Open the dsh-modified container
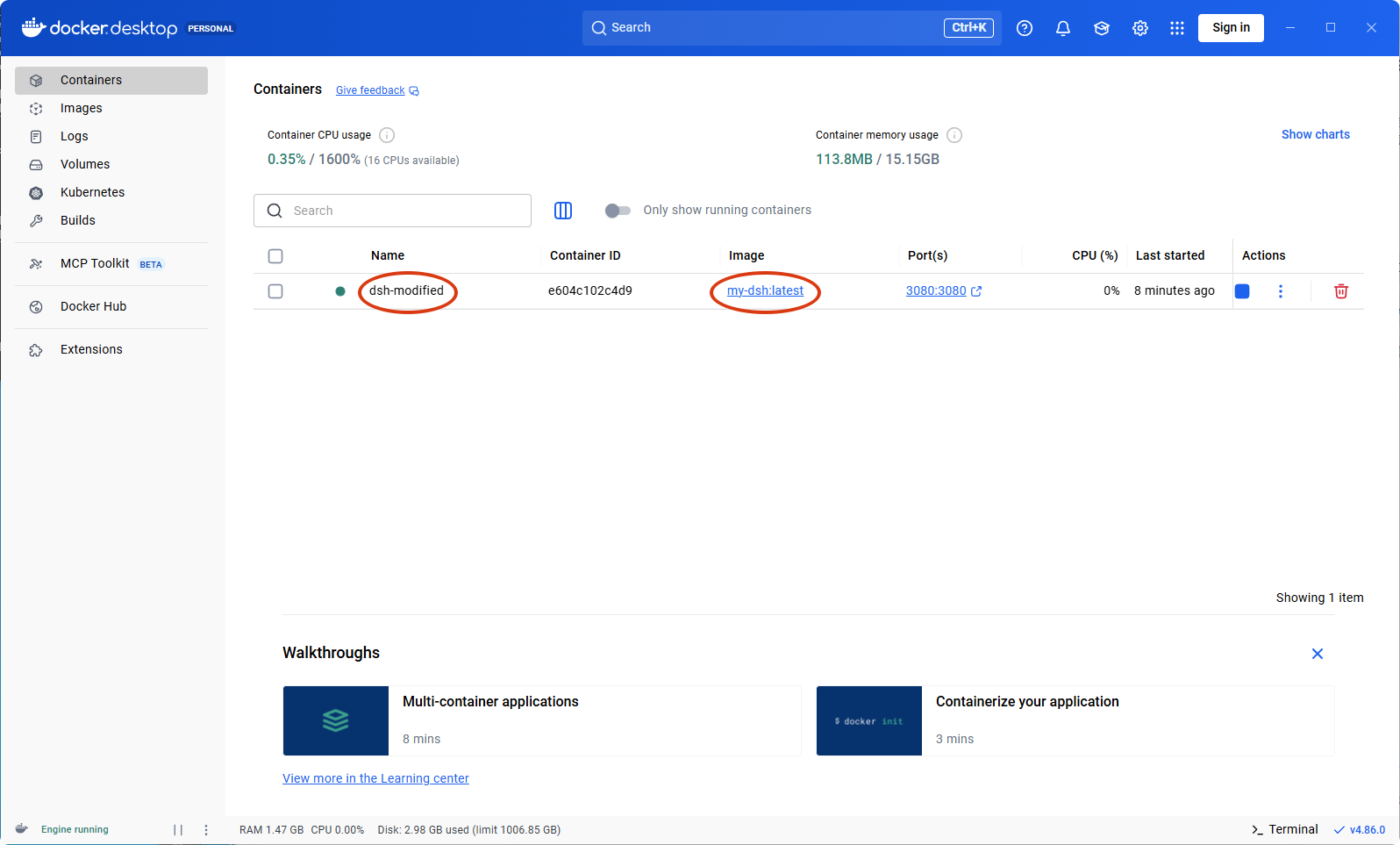This screenshot has width=1400, height=845. tap(406, 290)
